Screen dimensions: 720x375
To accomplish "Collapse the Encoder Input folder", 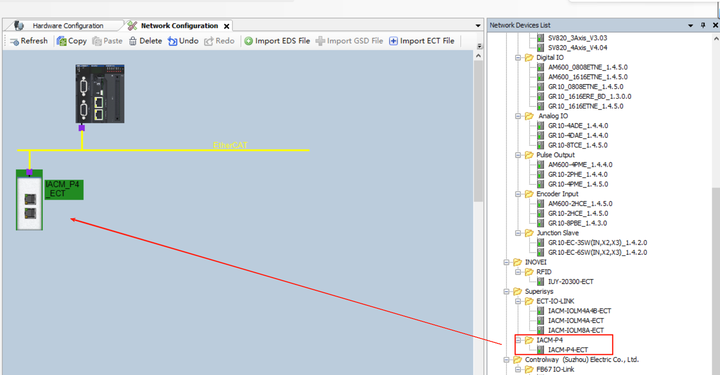I will [518, 194].
